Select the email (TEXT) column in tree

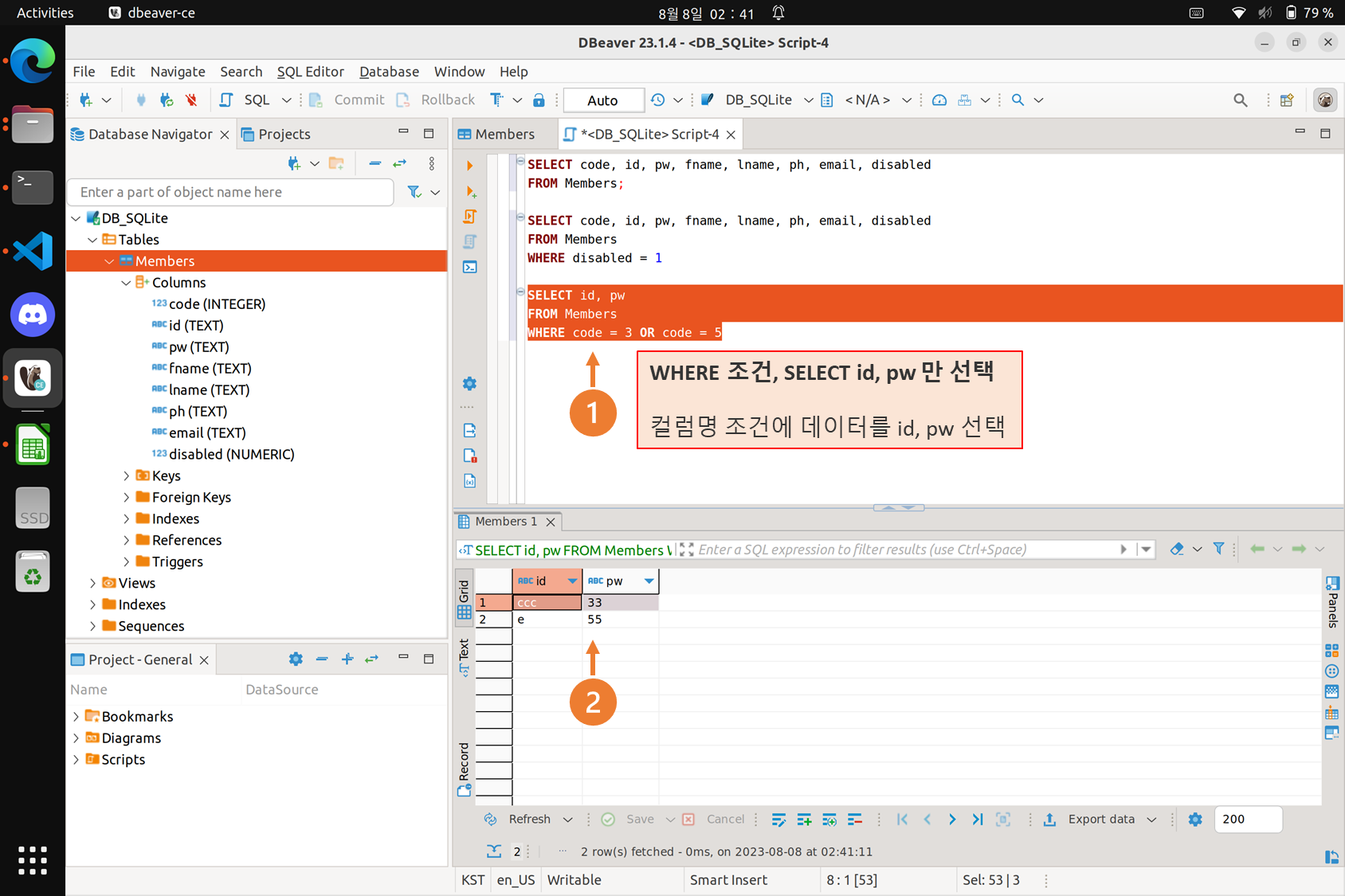click(x=207, y=432)
